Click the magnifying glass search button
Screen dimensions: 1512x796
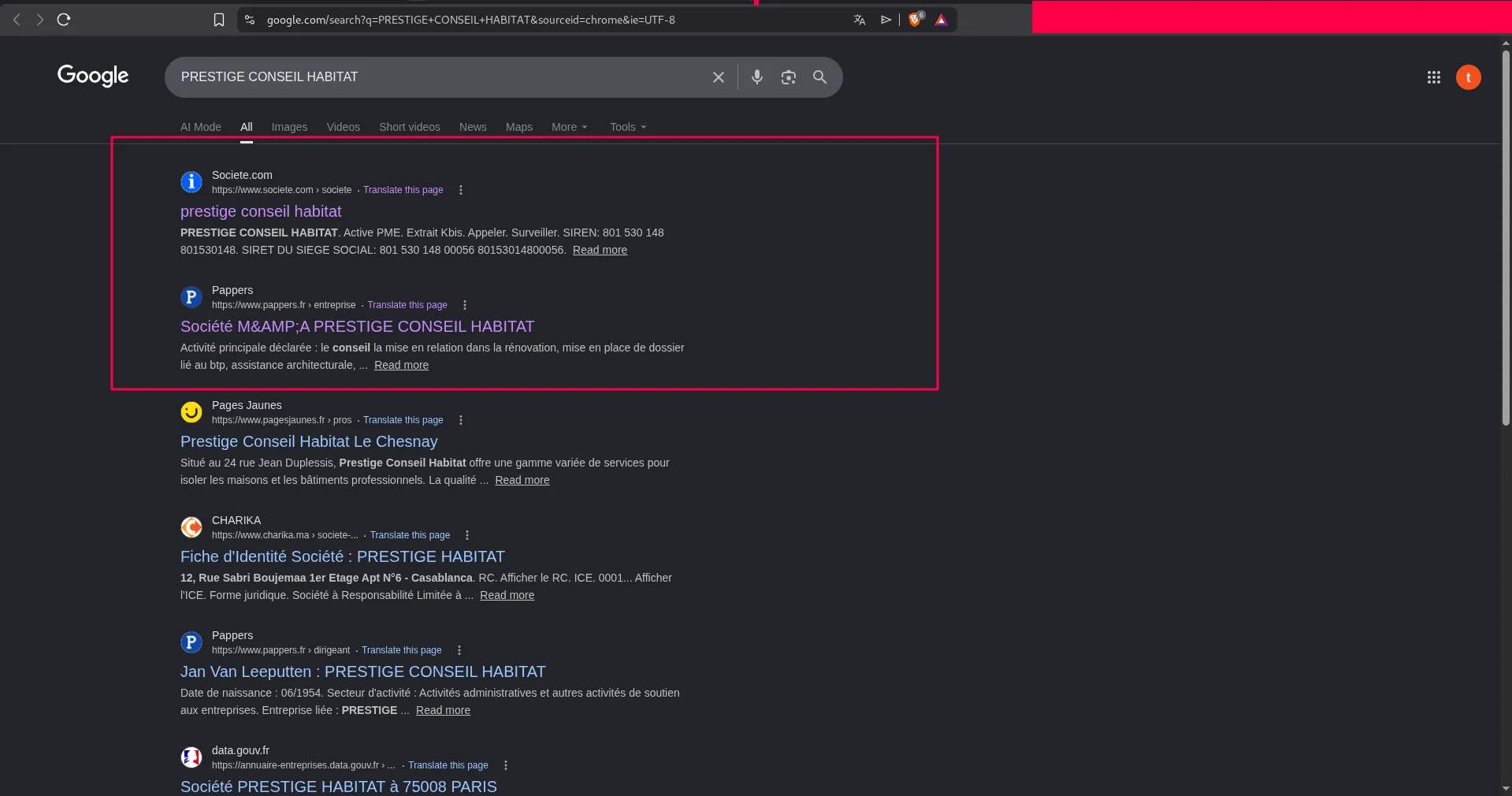tap(819, 77)
